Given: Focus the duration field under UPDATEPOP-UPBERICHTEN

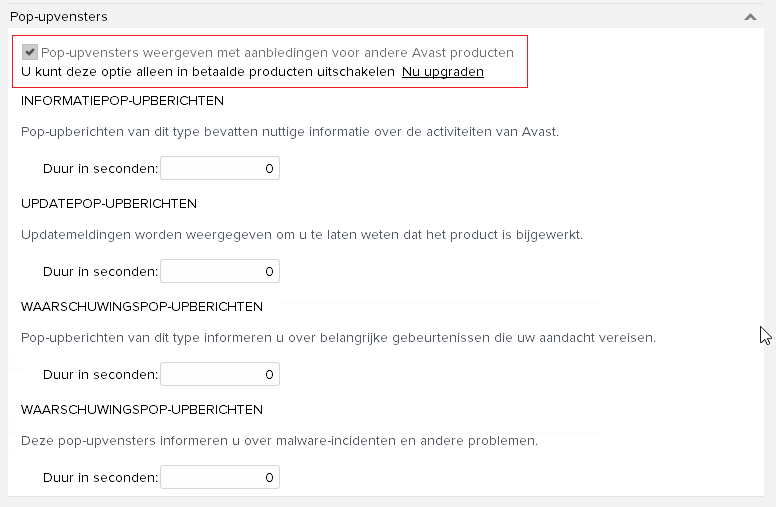Looking at the screenshot, I should 219,271.
